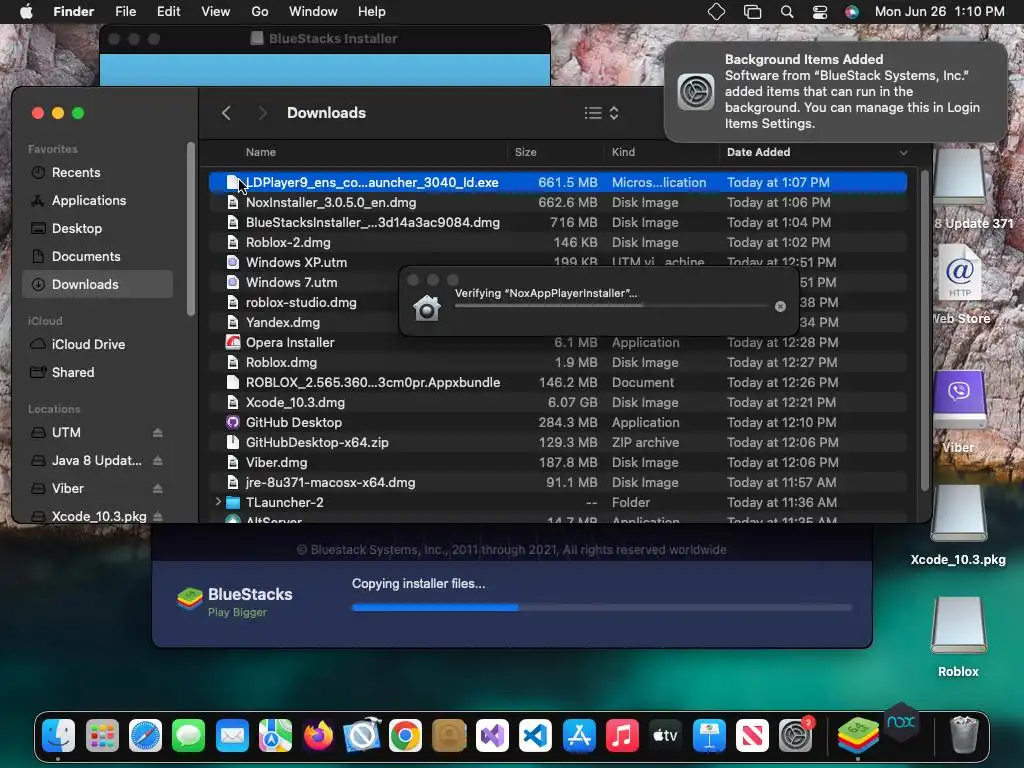Open Contacts app in Dock
Screen dimensions: 1024x768
[449, 736]
